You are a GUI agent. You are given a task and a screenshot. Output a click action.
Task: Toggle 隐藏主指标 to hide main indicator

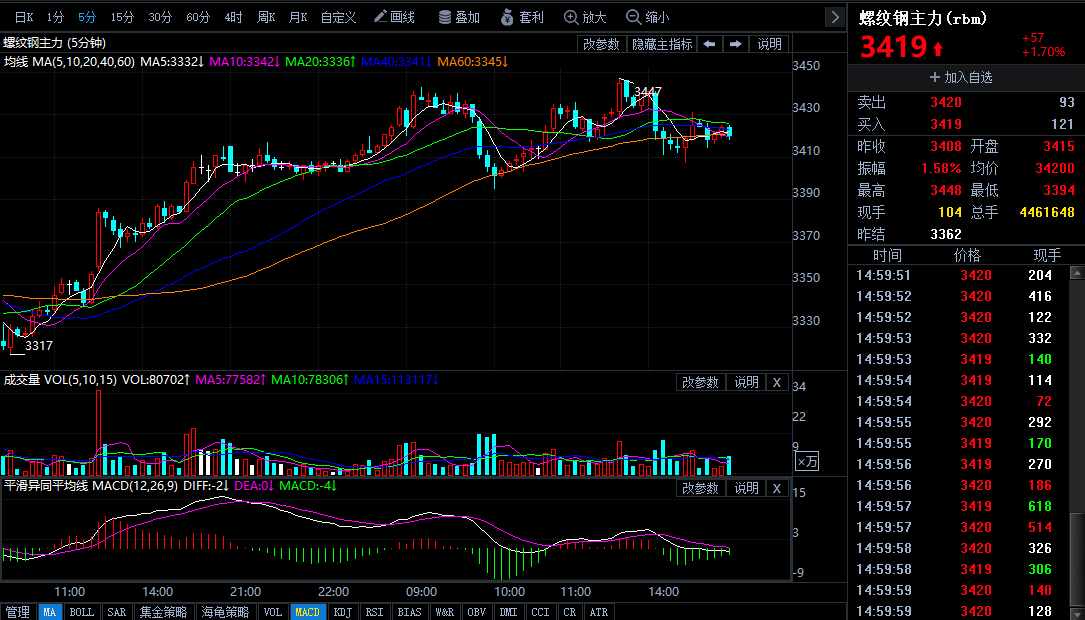tap(661, 44)
